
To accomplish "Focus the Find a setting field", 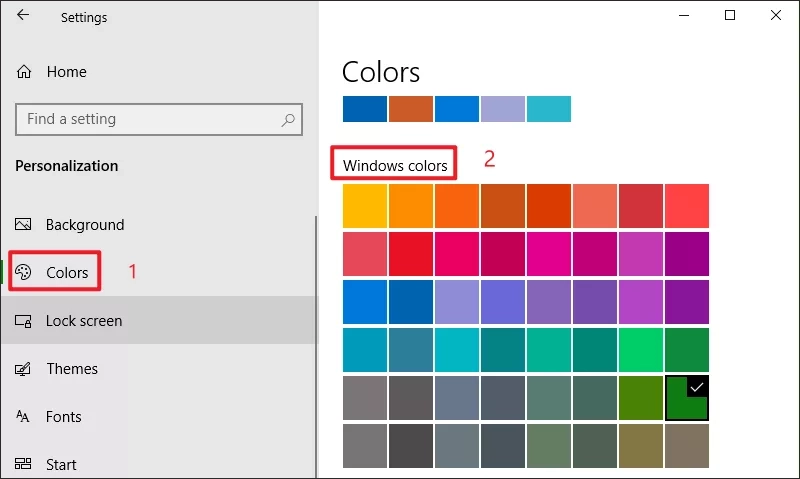I will click(159, 119).
